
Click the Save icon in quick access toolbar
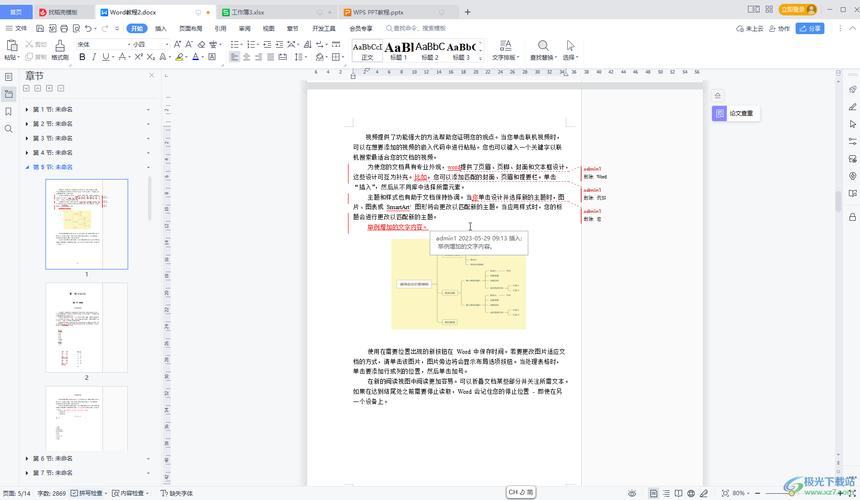click(x=40, y=28)
